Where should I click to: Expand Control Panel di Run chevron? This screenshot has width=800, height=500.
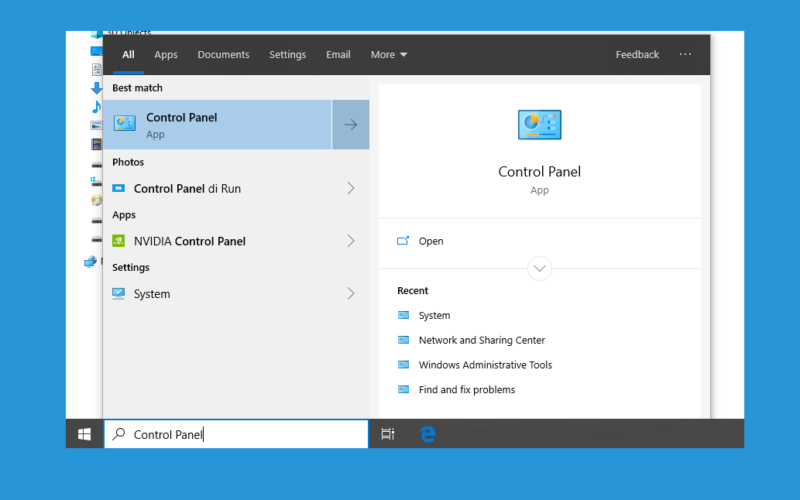(351, 188)
